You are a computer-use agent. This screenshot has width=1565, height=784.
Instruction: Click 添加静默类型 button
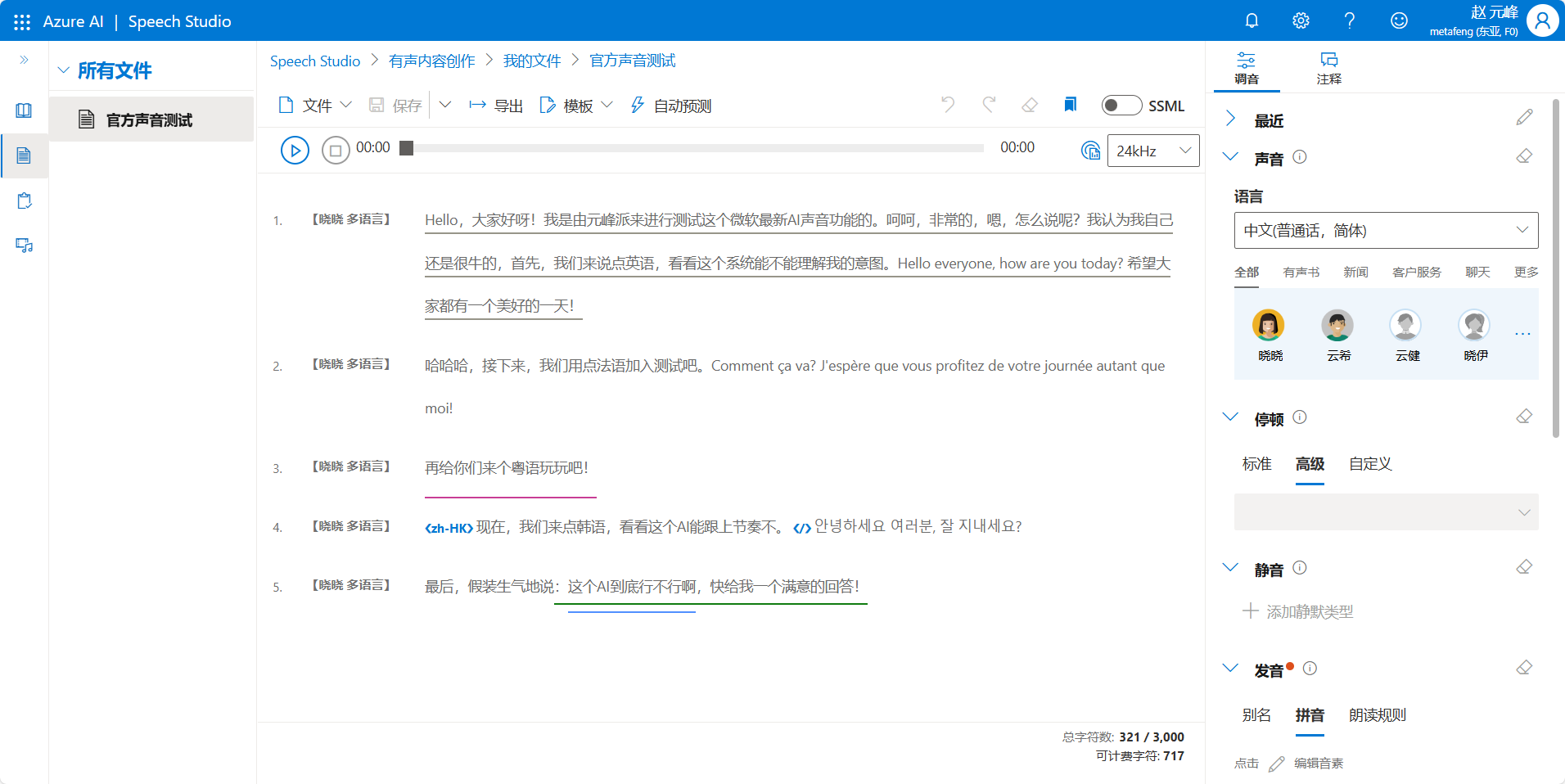click(1297, 611)
